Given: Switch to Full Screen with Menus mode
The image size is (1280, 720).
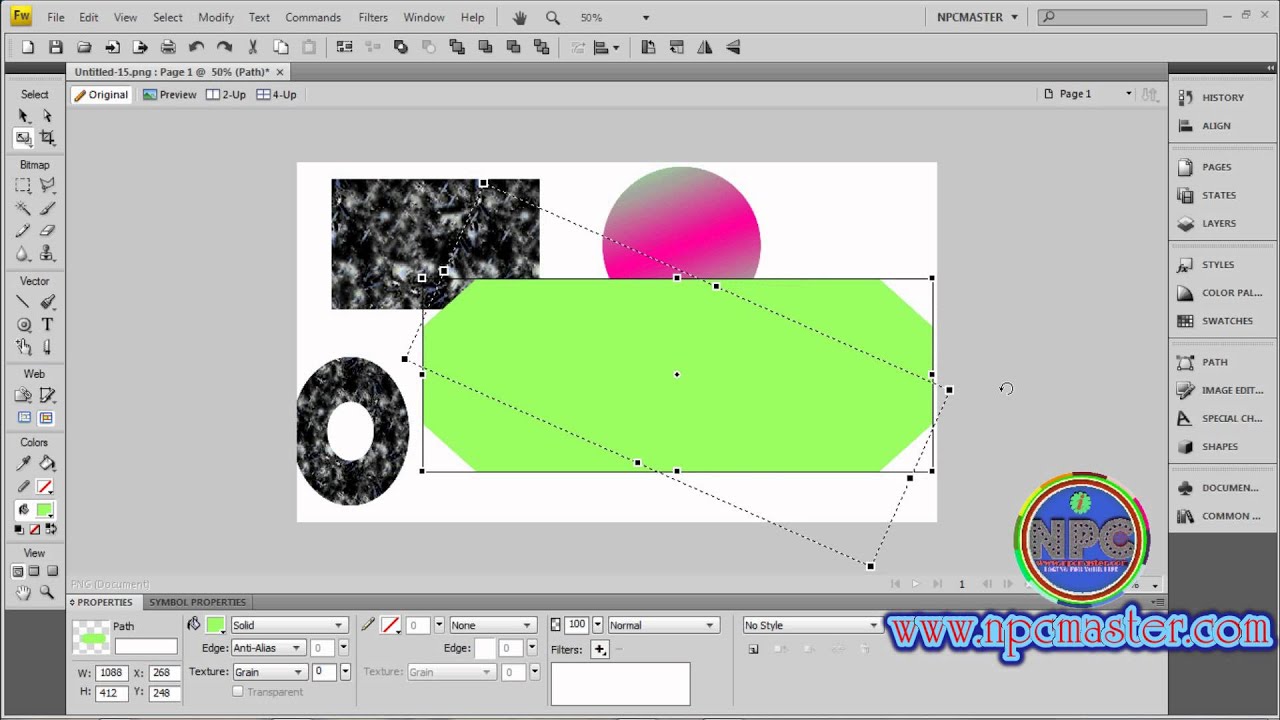Looking at the screenshot, I should pos(34,572).
